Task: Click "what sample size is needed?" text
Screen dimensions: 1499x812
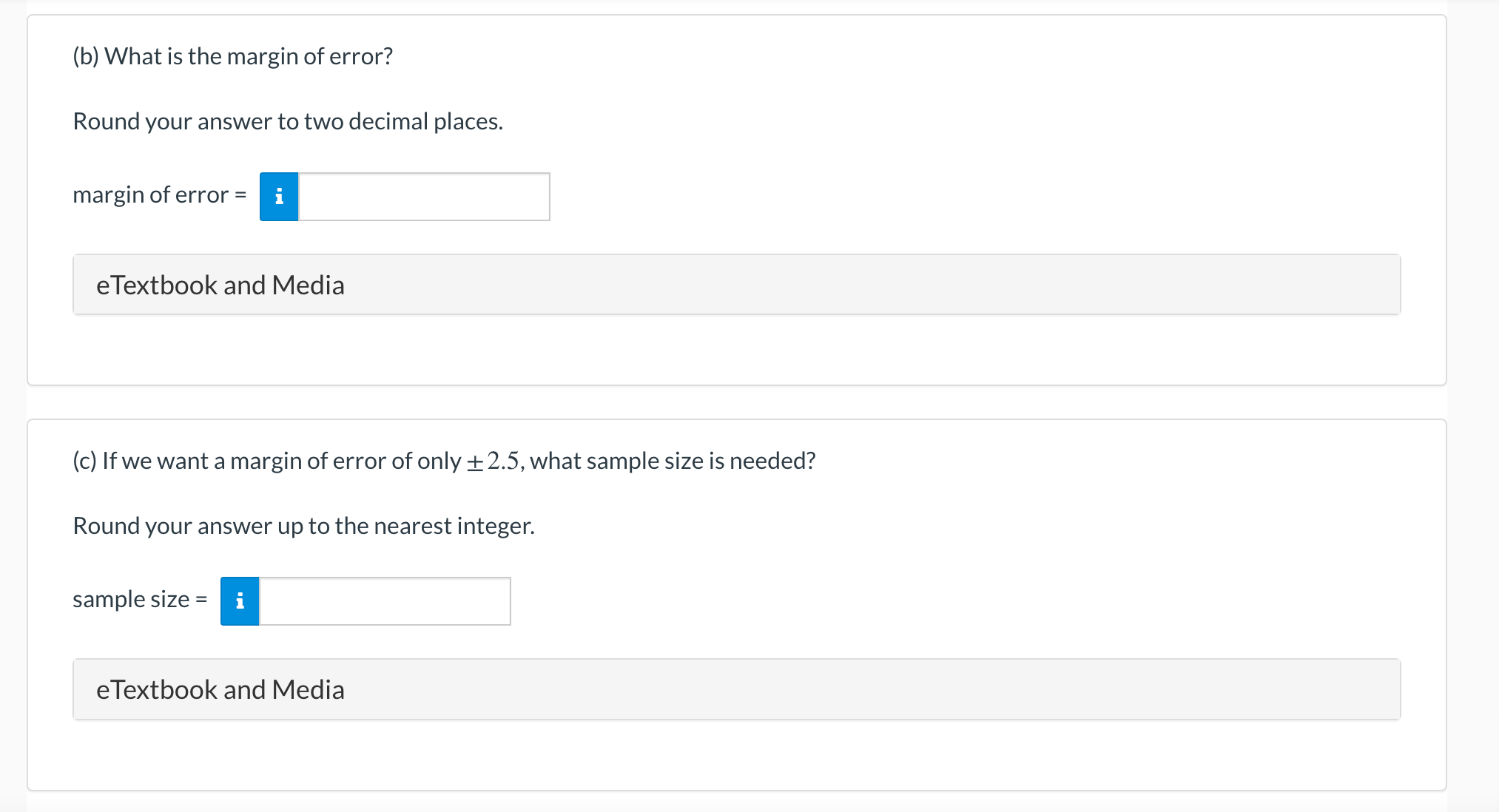Action: tap(673, 461)
